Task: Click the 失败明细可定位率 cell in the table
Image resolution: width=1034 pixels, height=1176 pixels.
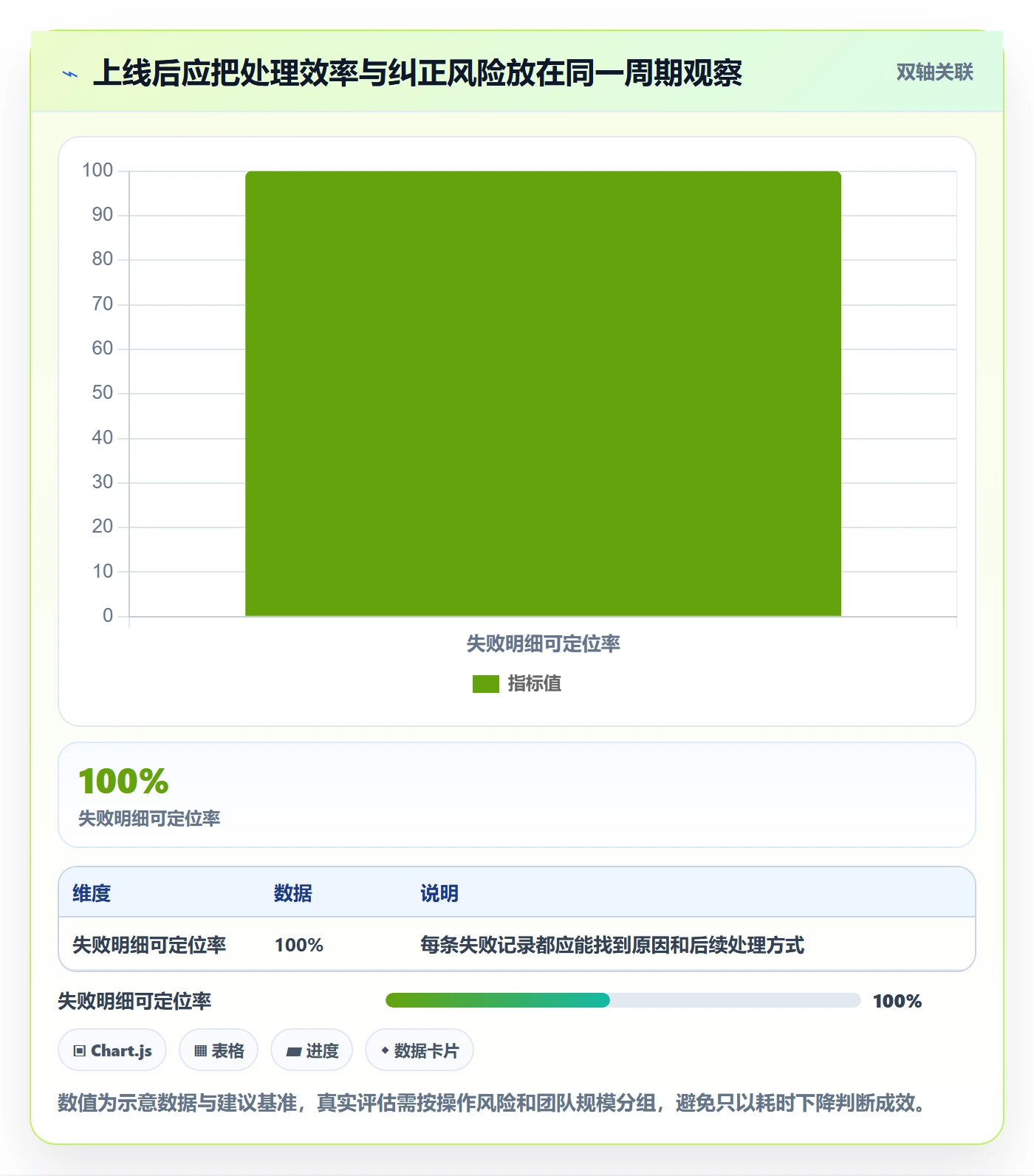Action: pos(149,945)
